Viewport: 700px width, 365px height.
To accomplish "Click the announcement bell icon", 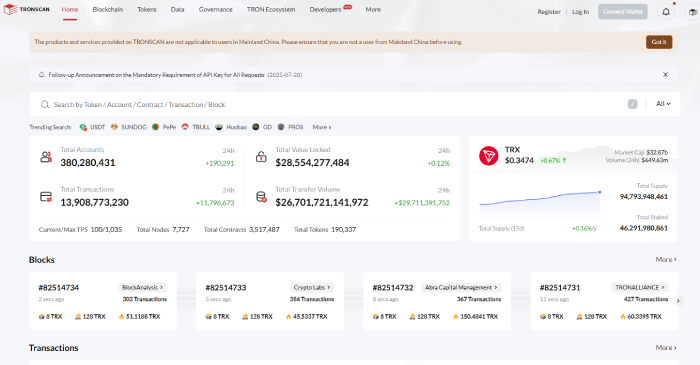I will [42, 75].
